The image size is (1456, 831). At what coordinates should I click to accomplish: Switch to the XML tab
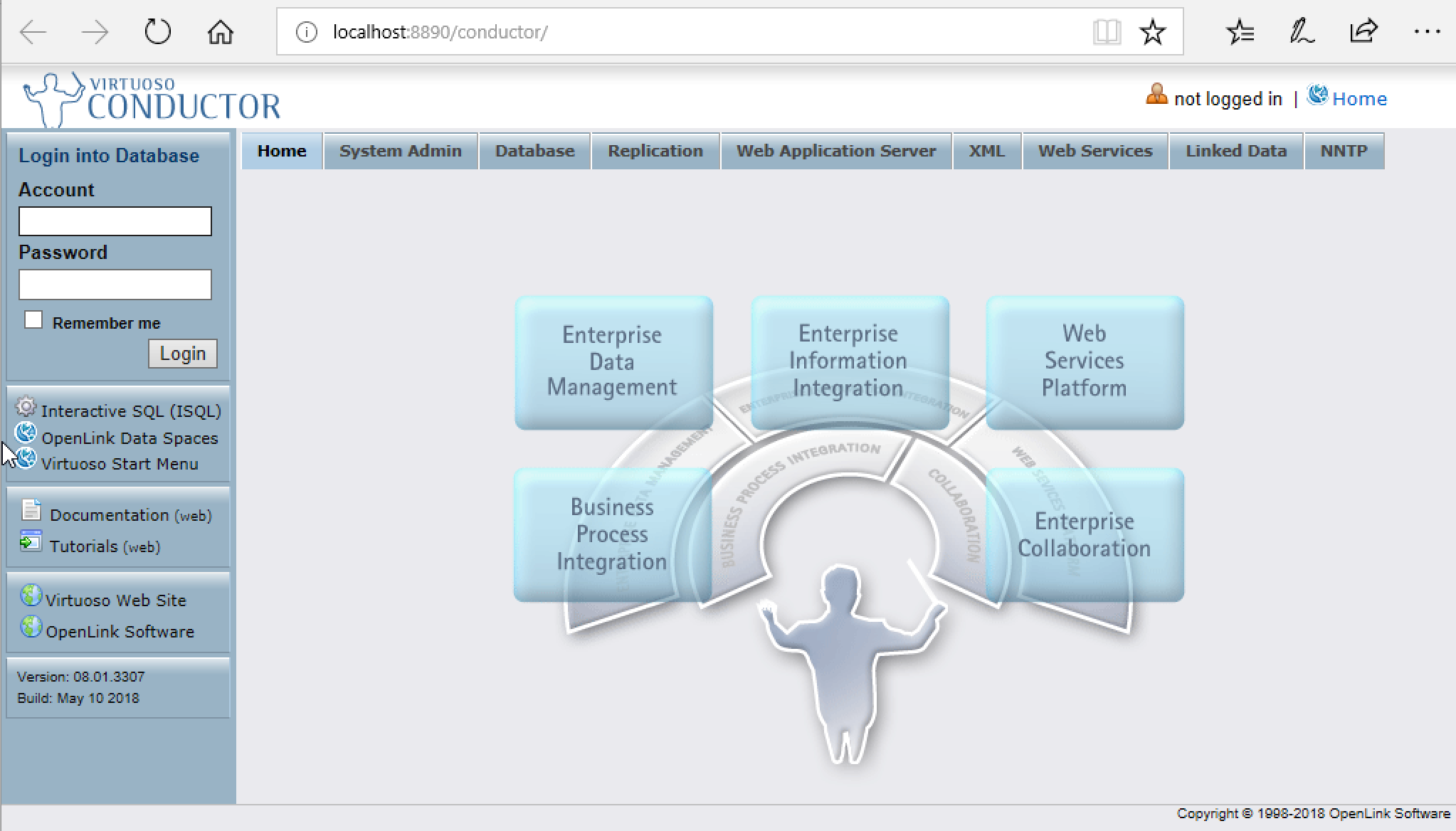987,151
